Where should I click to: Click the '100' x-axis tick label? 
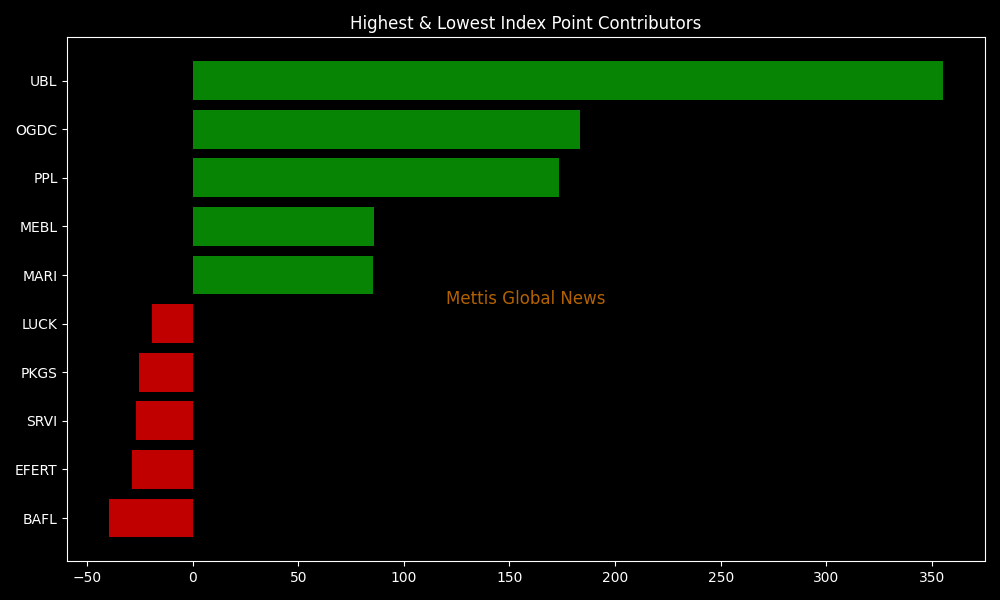[x=404, y=578]
